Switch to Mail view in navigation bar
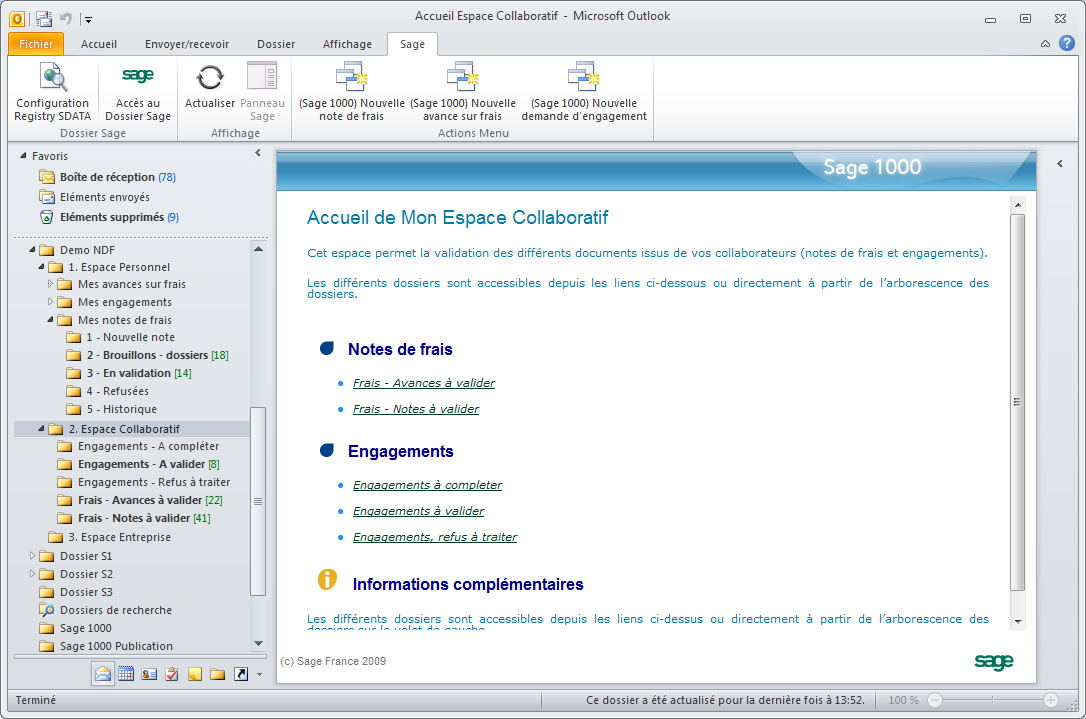This screenshot has height=719, width=1086. [x=103, y=674]
